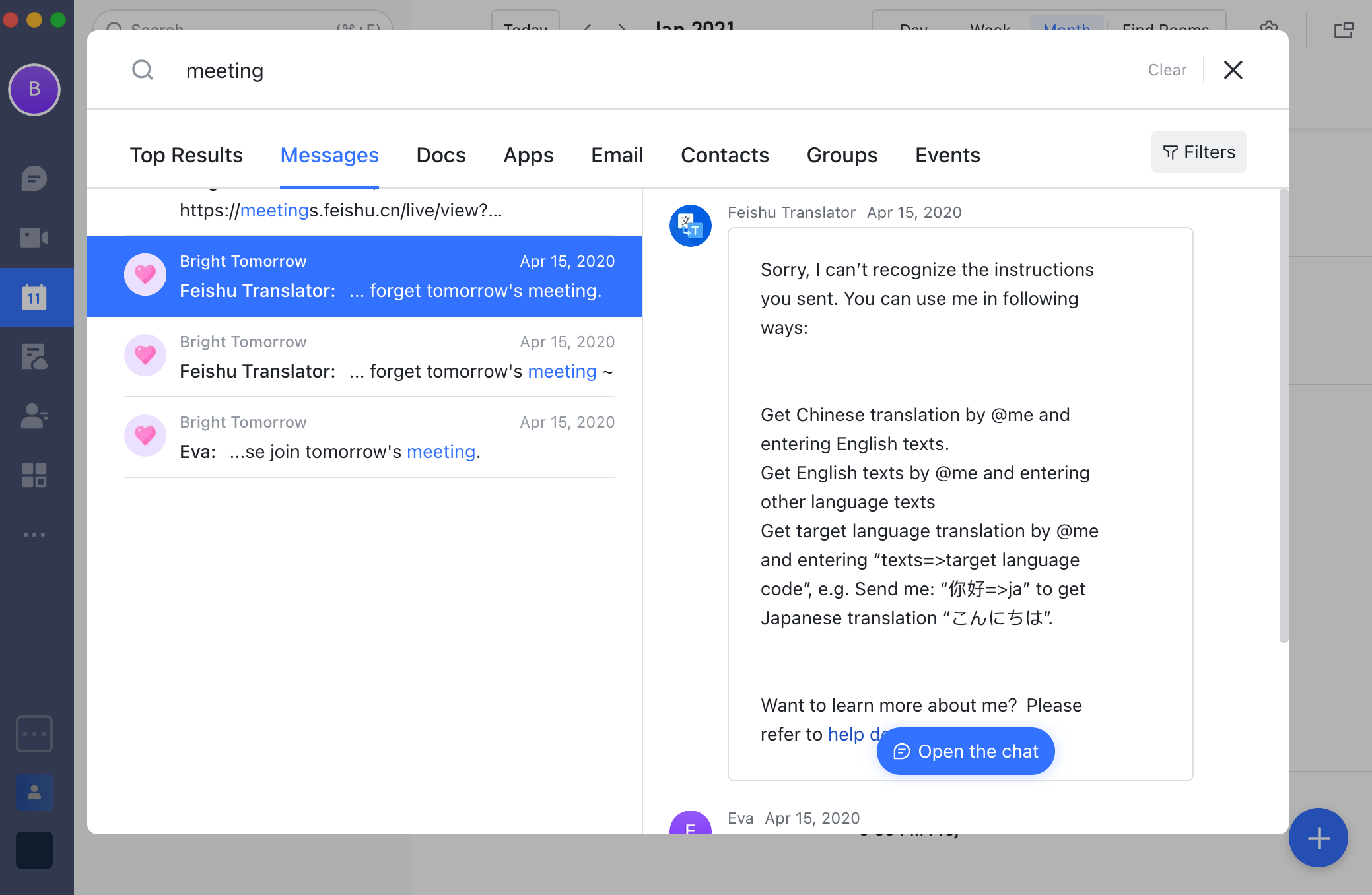Close the search dialog with X
Image resolution: width=1372 pixels, height=895 pixels.
[x=1233, y=70]
